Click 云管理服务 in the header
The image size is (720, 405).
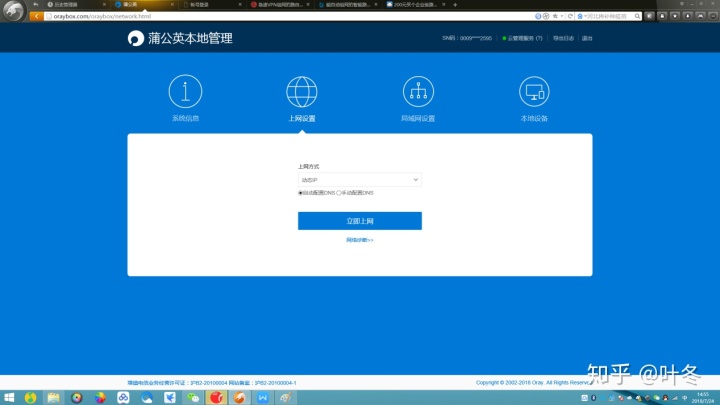click(x=522, y=38)
